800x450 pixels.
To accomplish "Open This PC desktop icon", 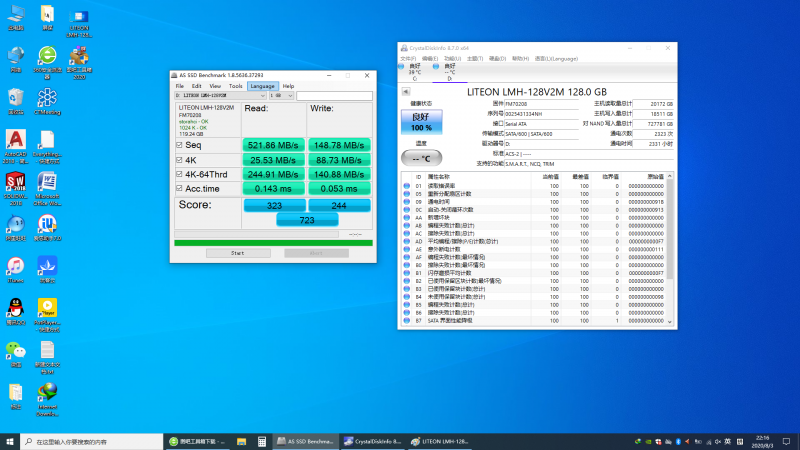I will tap(16, 17).
